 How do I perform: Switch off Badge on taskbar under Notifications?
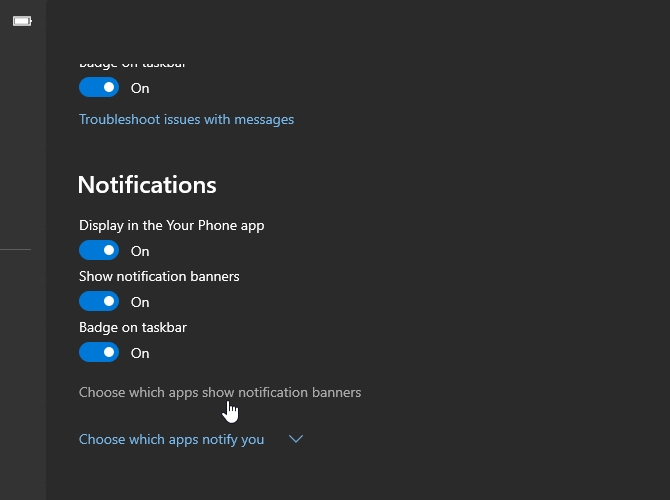(99, 353)
